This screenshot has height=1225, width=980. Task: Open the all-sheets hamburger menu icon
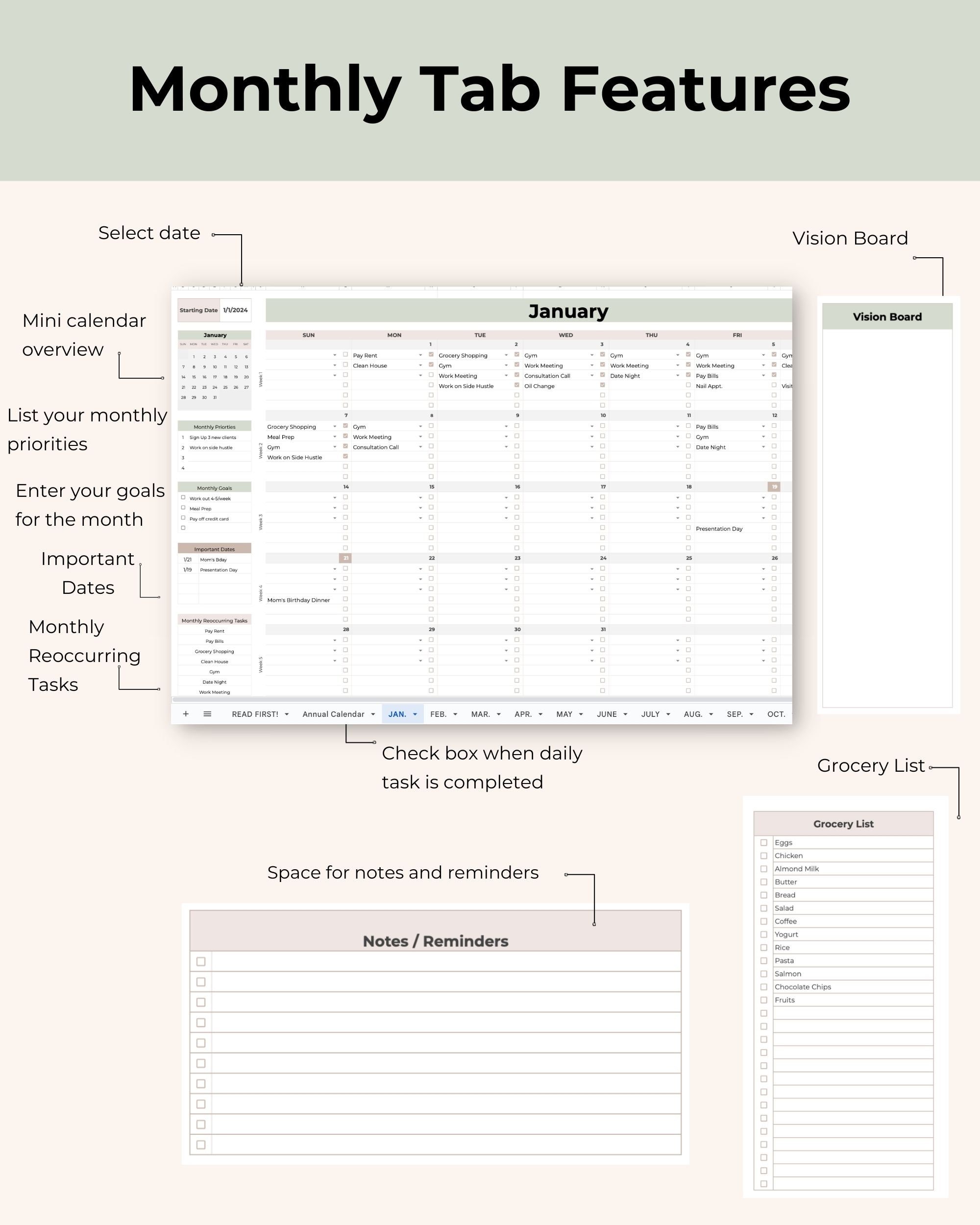(x=207, y=714)
